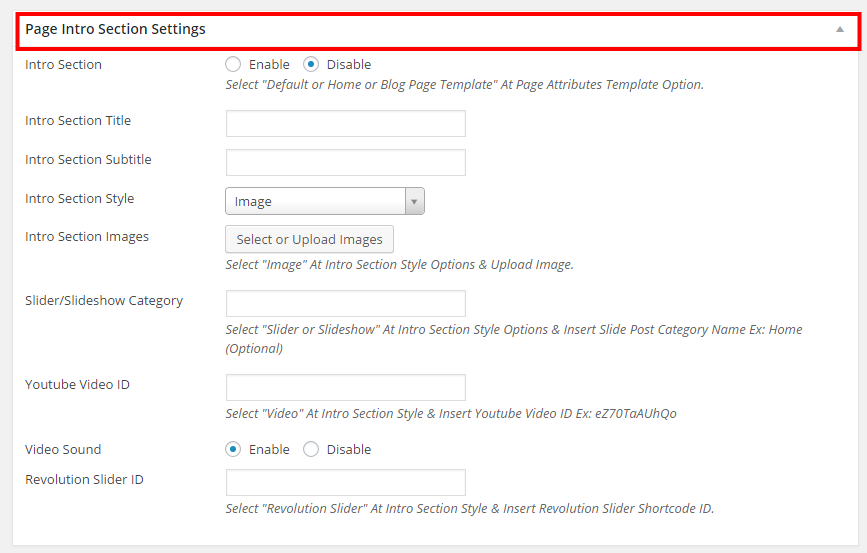The height and width of the screenshot is (553, 867).
Task: Click the Revolution Slider ID field
Action: click(346, 483)
